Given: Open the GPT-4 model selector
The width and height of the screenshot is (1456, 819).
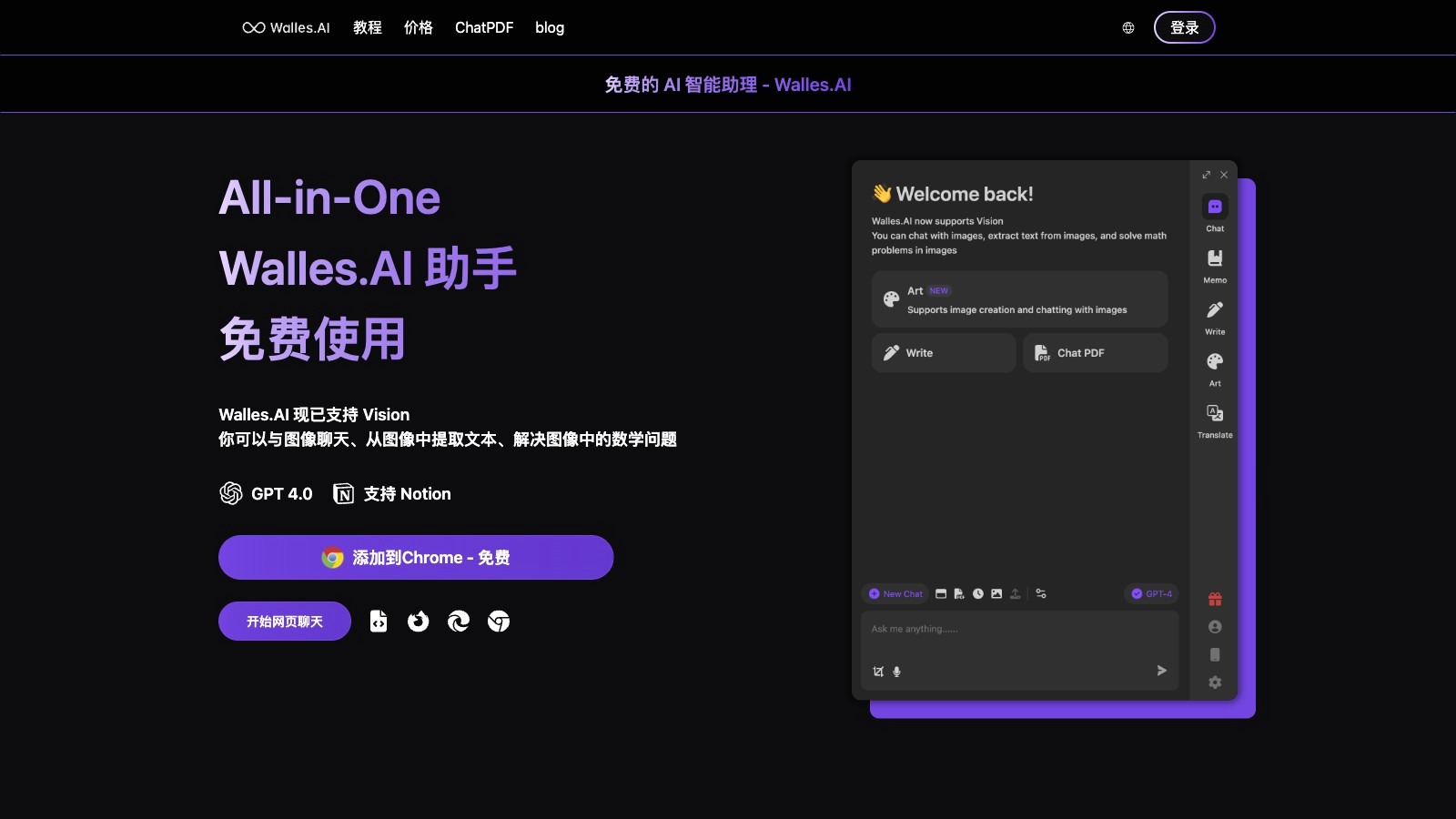Looking at the screenshot, I should pos(1152,593).
